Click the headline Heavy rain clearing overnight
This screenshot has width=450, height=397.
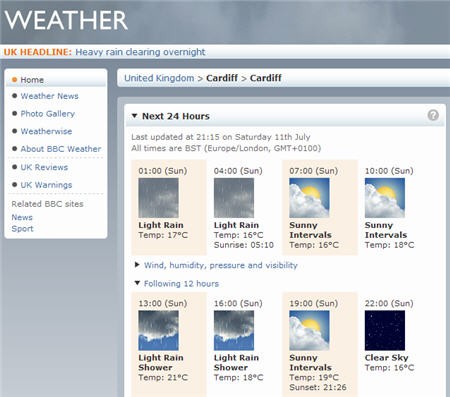(x=140, y=52)
